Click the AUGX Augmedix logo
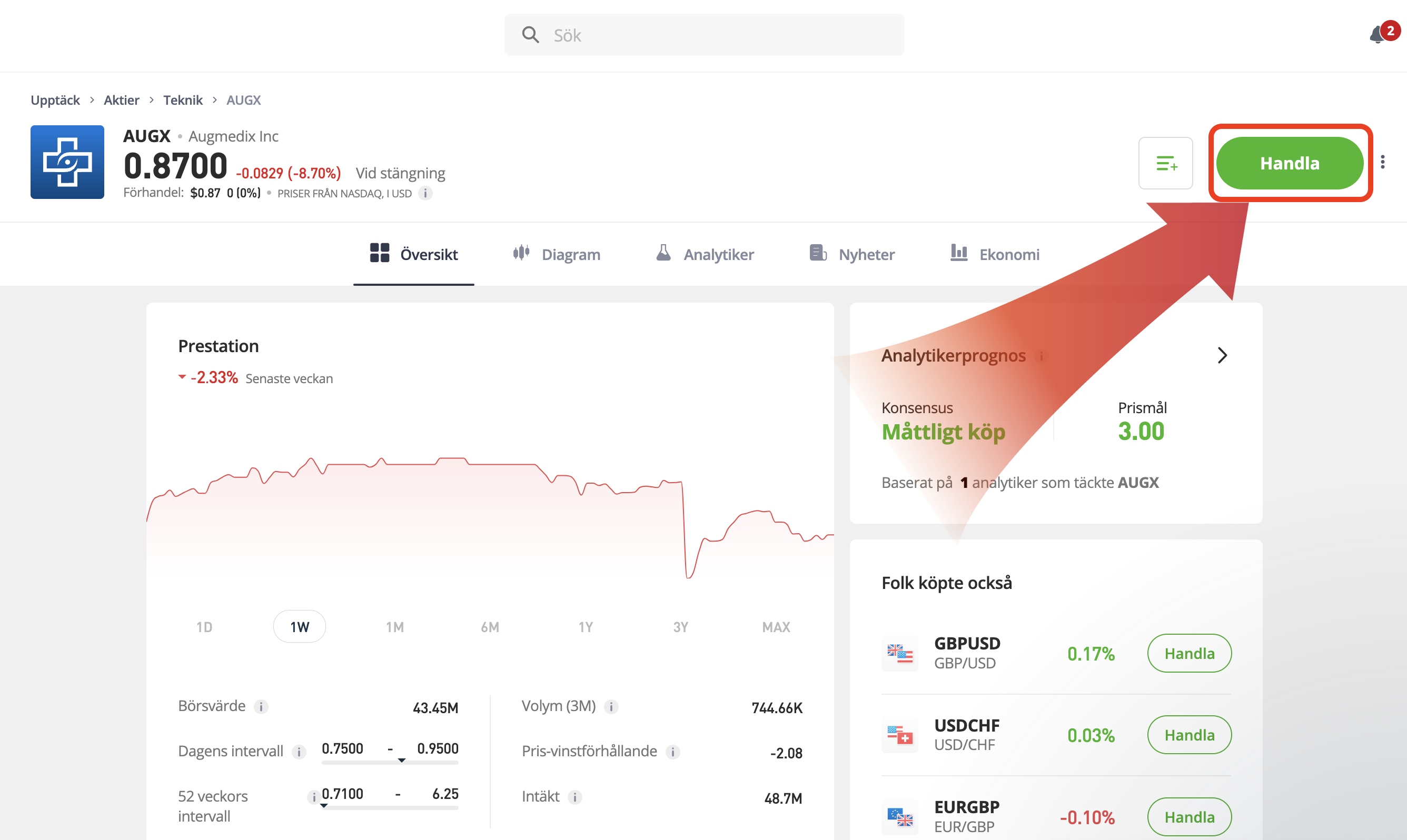The width and height of the screenshot is (1407, 840). (67, 163)
